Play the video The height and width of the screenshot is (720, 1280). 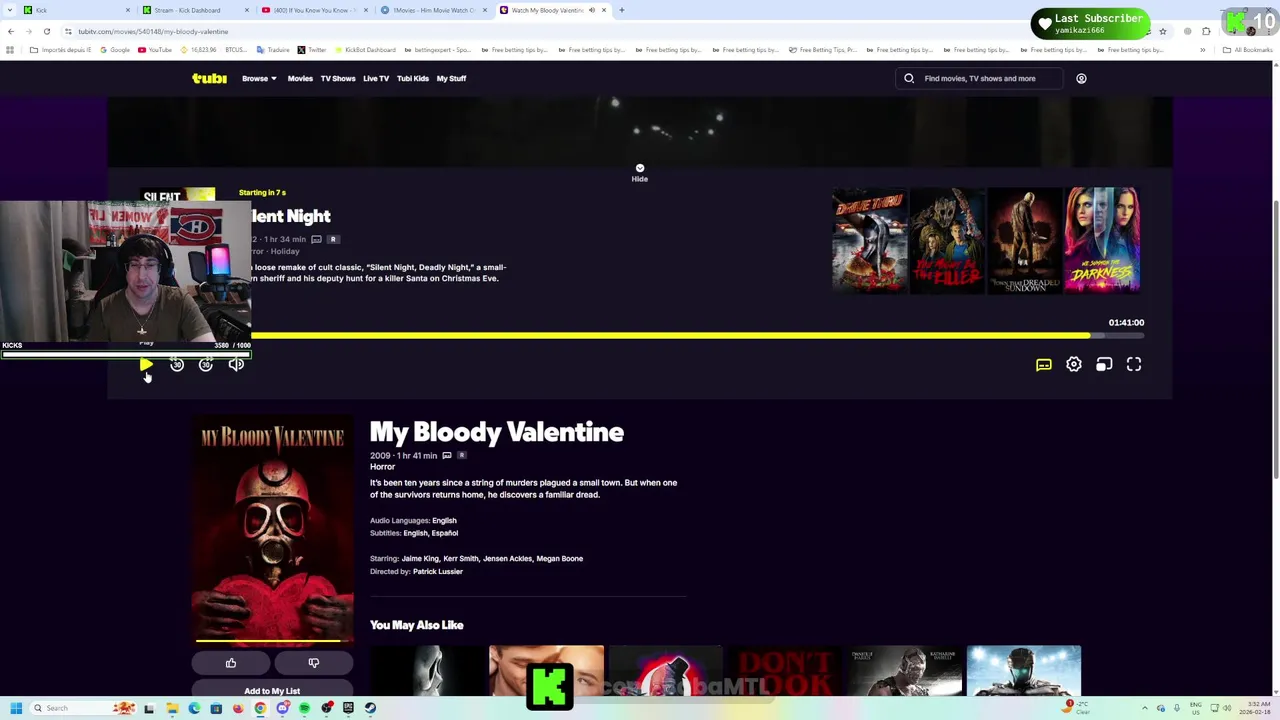[x=146, y=365]
